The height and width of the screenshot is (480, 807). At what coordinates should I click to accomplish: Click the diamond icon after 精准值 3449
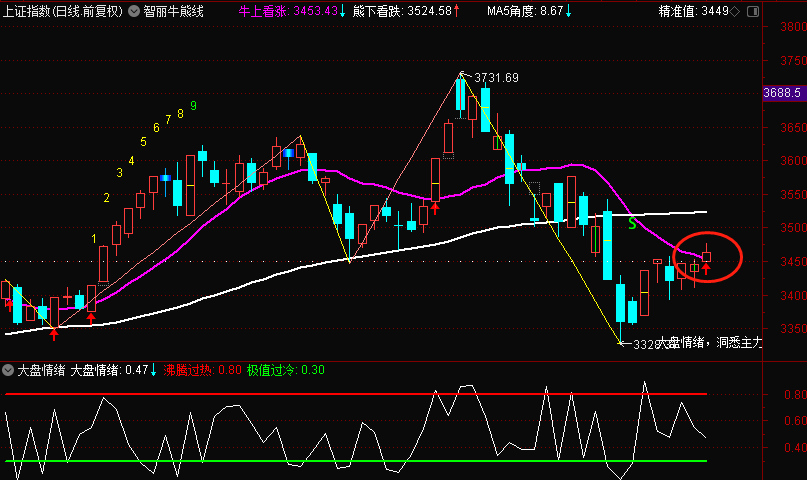point(735,11)
